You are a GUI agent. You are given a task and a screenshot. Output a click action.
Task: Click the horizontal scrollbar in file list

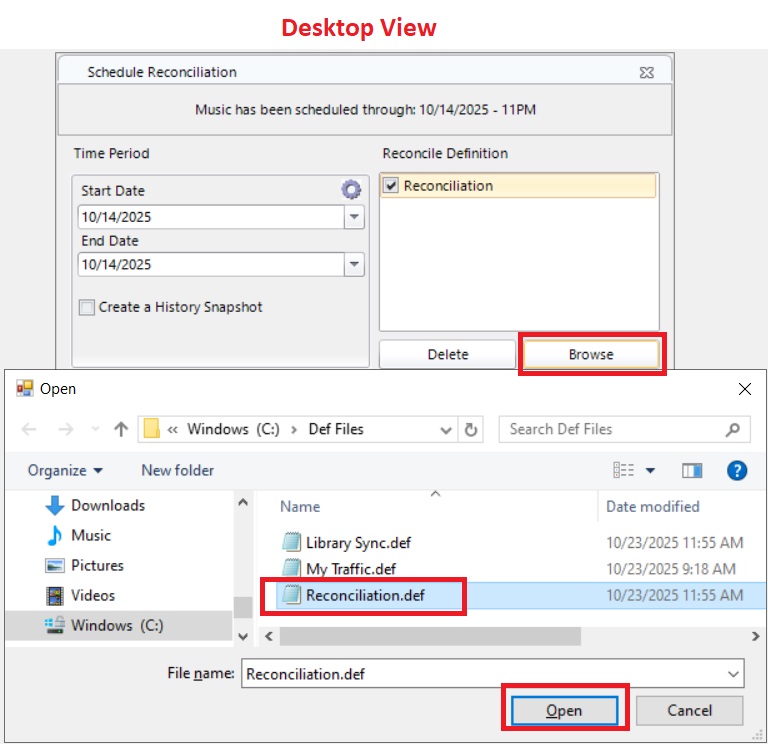click(x=430, y=636)
